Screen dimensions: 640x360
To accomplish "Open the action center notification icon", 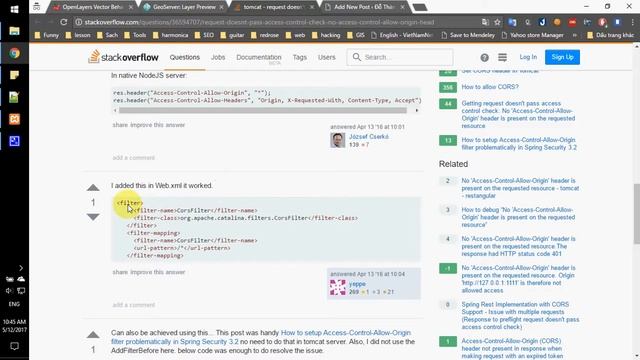I will pyautogui.click(x=14, y=346).
